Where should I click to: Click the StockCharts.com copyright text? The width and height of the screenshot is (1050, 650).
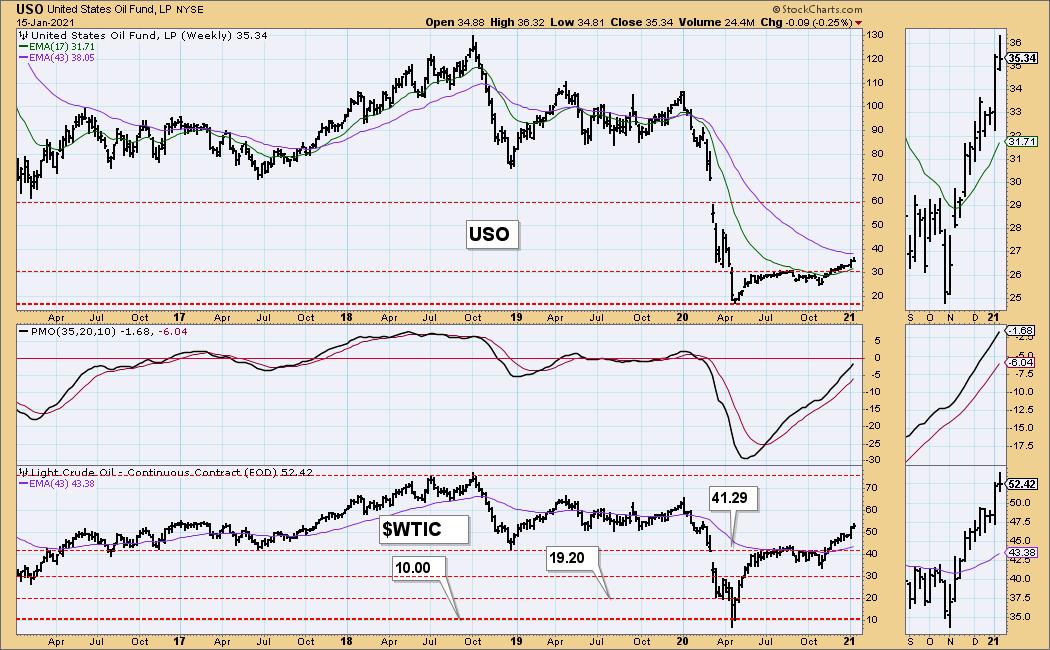coord(817,9)
